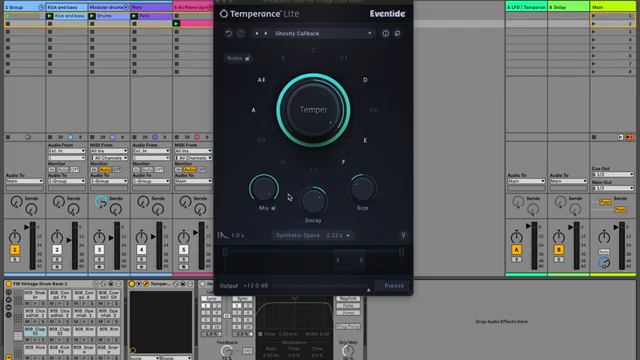
Task: Select the 909_Kick drum pad
Action: click(x=35, y=349)
